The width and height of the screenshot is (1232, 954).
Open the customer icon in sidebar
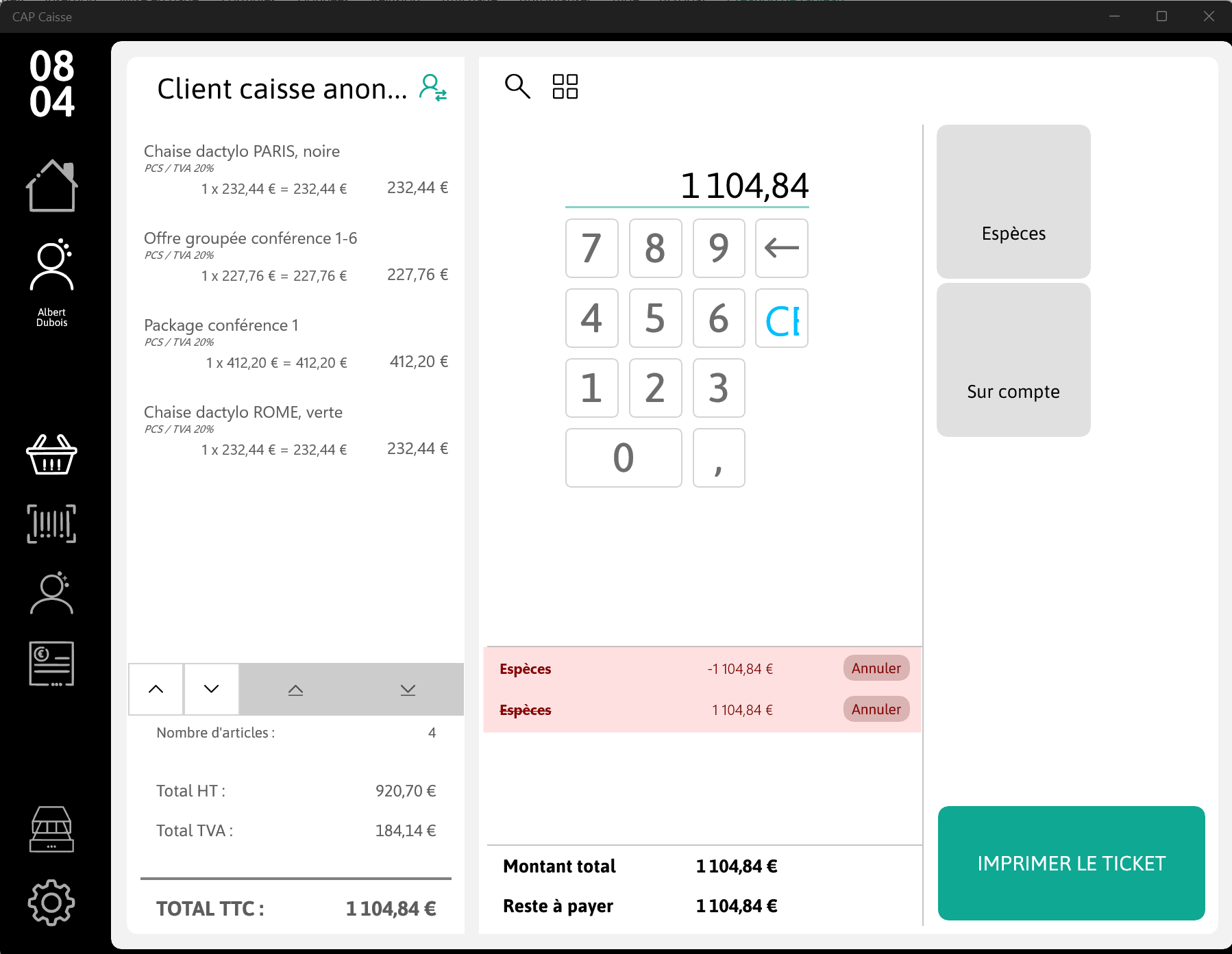pos(51,592)
